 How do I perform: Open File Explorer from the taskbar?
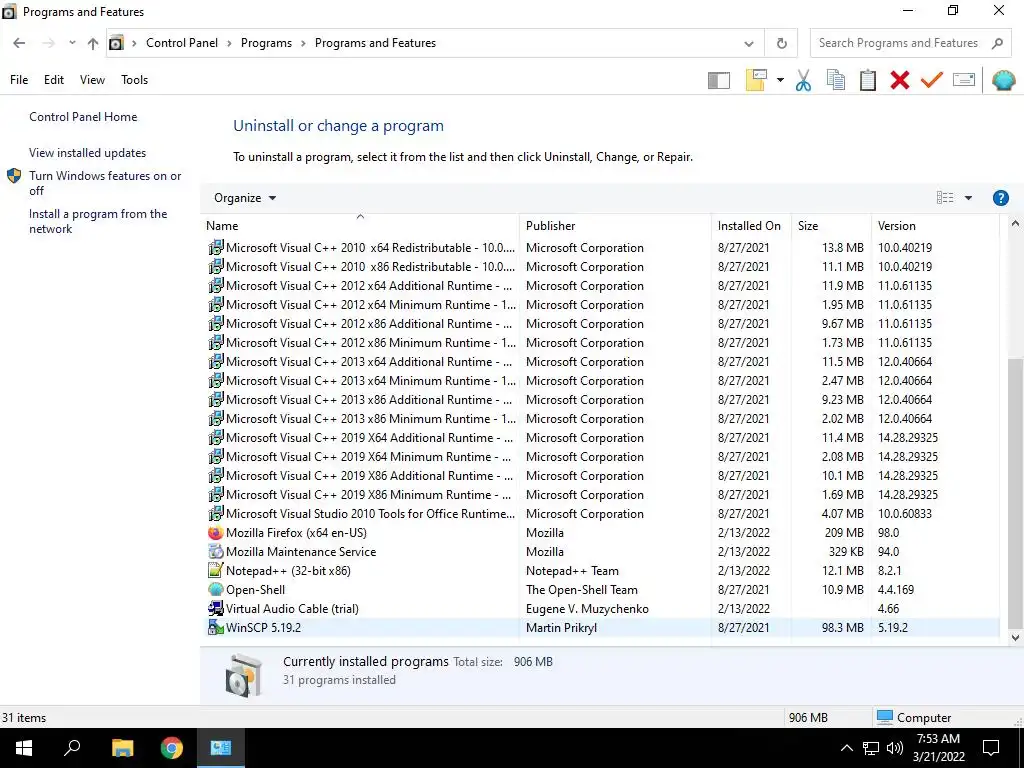[x=122, y=748]
